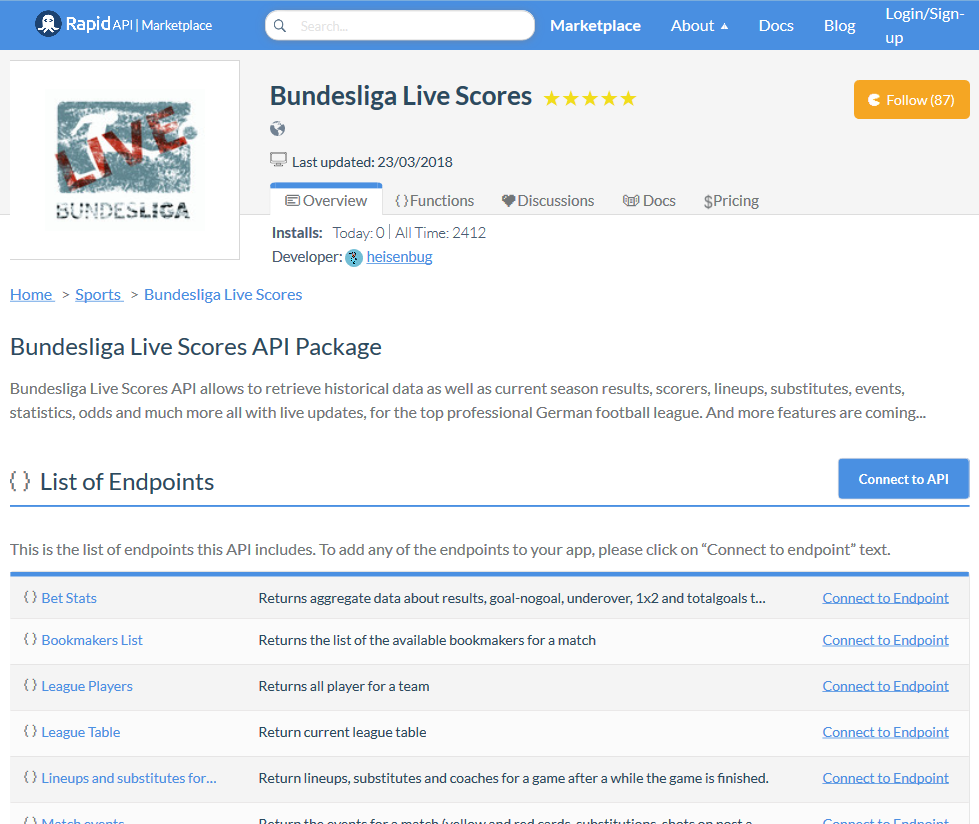Click the monitor icon beside Last updated
The image size is (979, 824).
(x=278, y=160)
